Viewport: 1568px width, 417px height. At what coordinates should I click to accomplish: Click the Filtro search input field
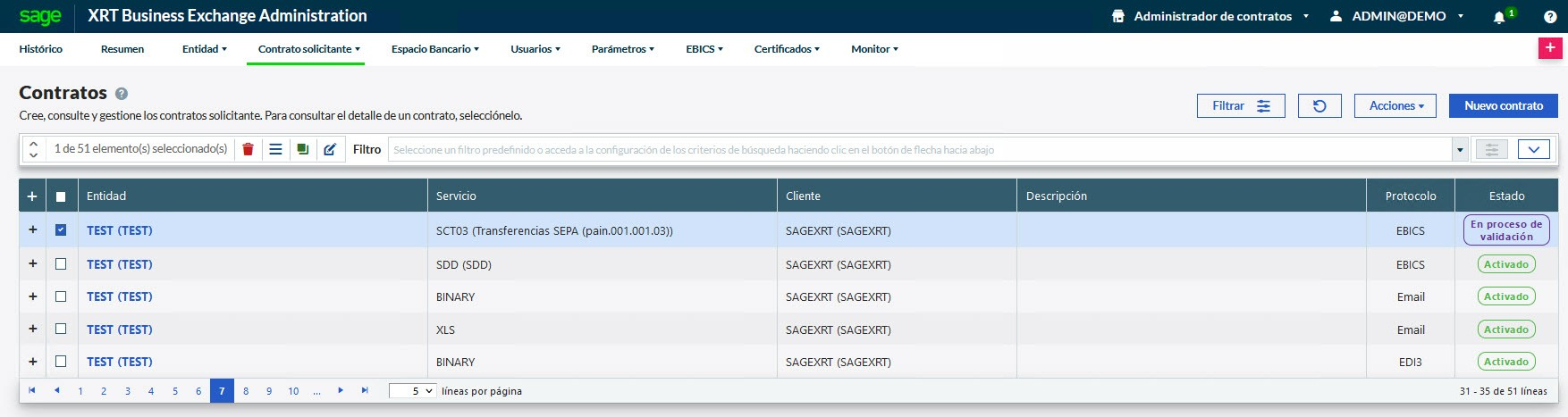921,150
